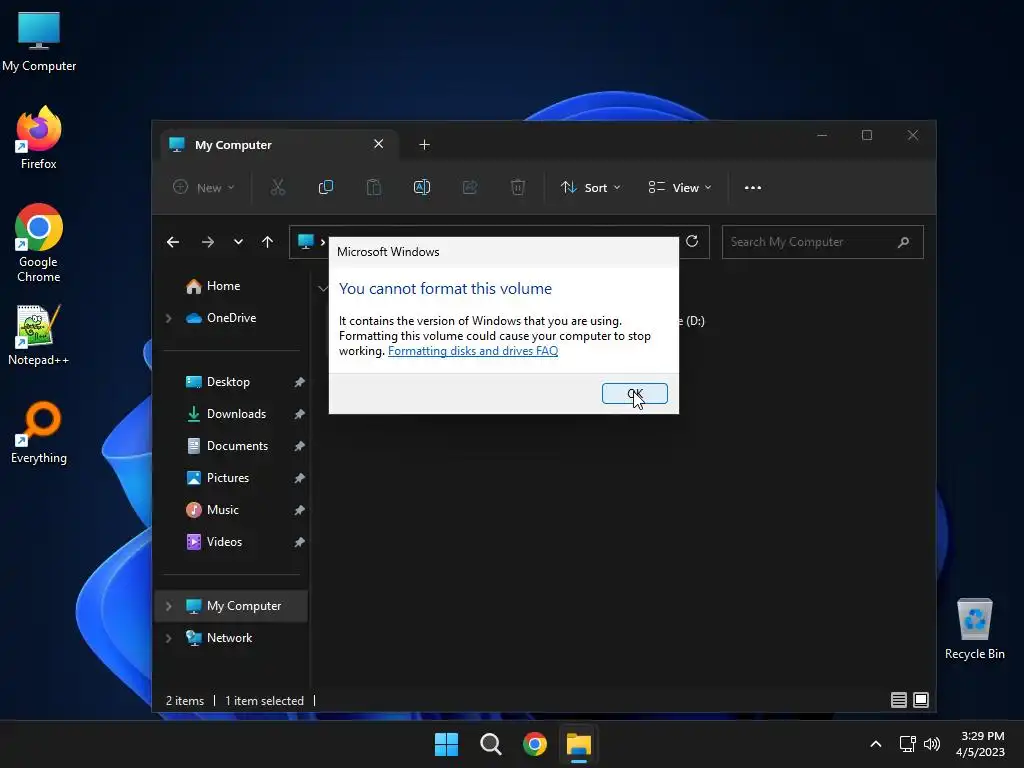Click OK in the Microsoft Windows dialog
Screen dimensions: 1024x768
634,394
